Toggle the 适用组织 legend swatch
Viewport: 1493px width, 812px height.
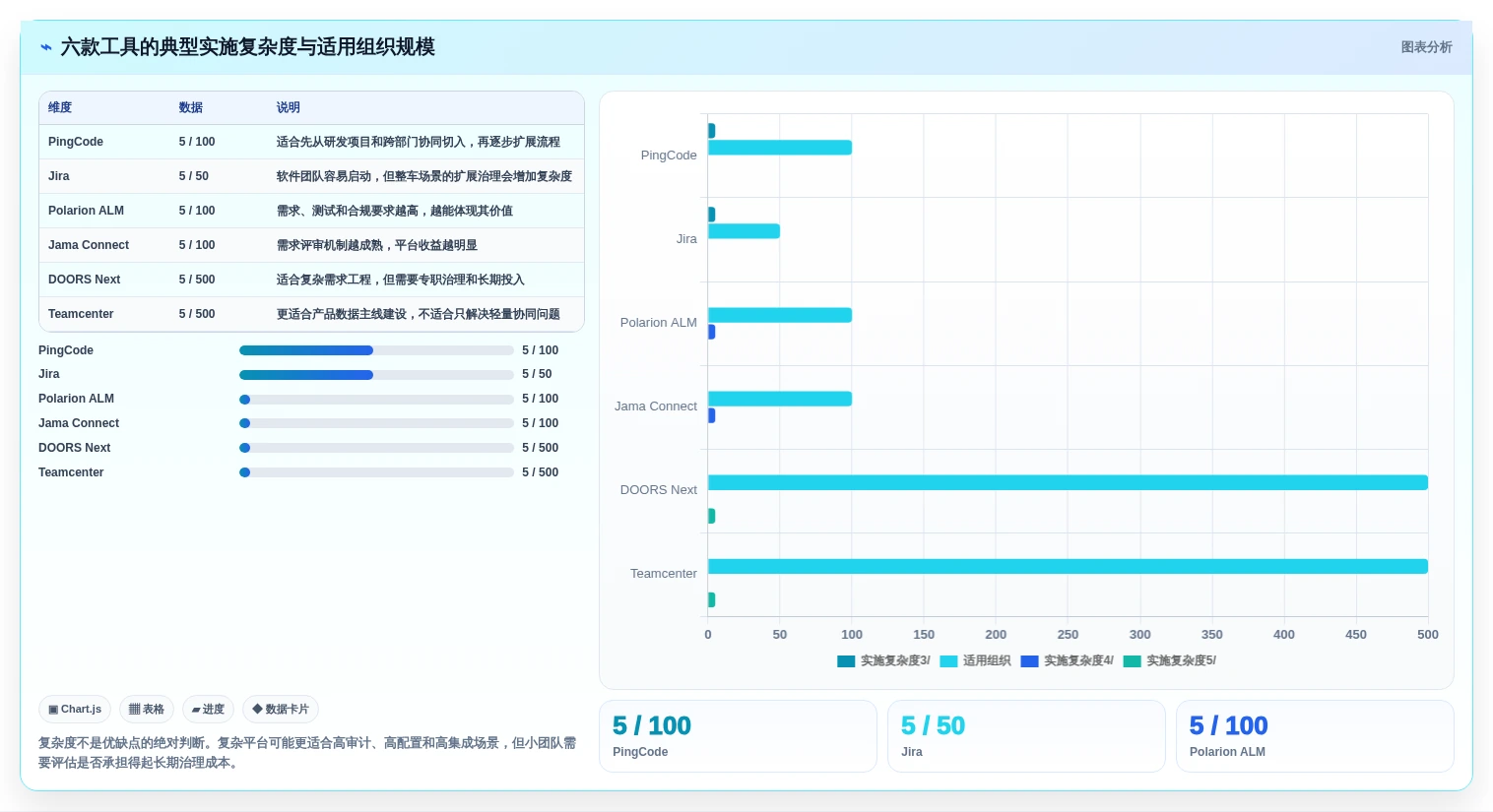pyautogui.click(x=948, y=661)
